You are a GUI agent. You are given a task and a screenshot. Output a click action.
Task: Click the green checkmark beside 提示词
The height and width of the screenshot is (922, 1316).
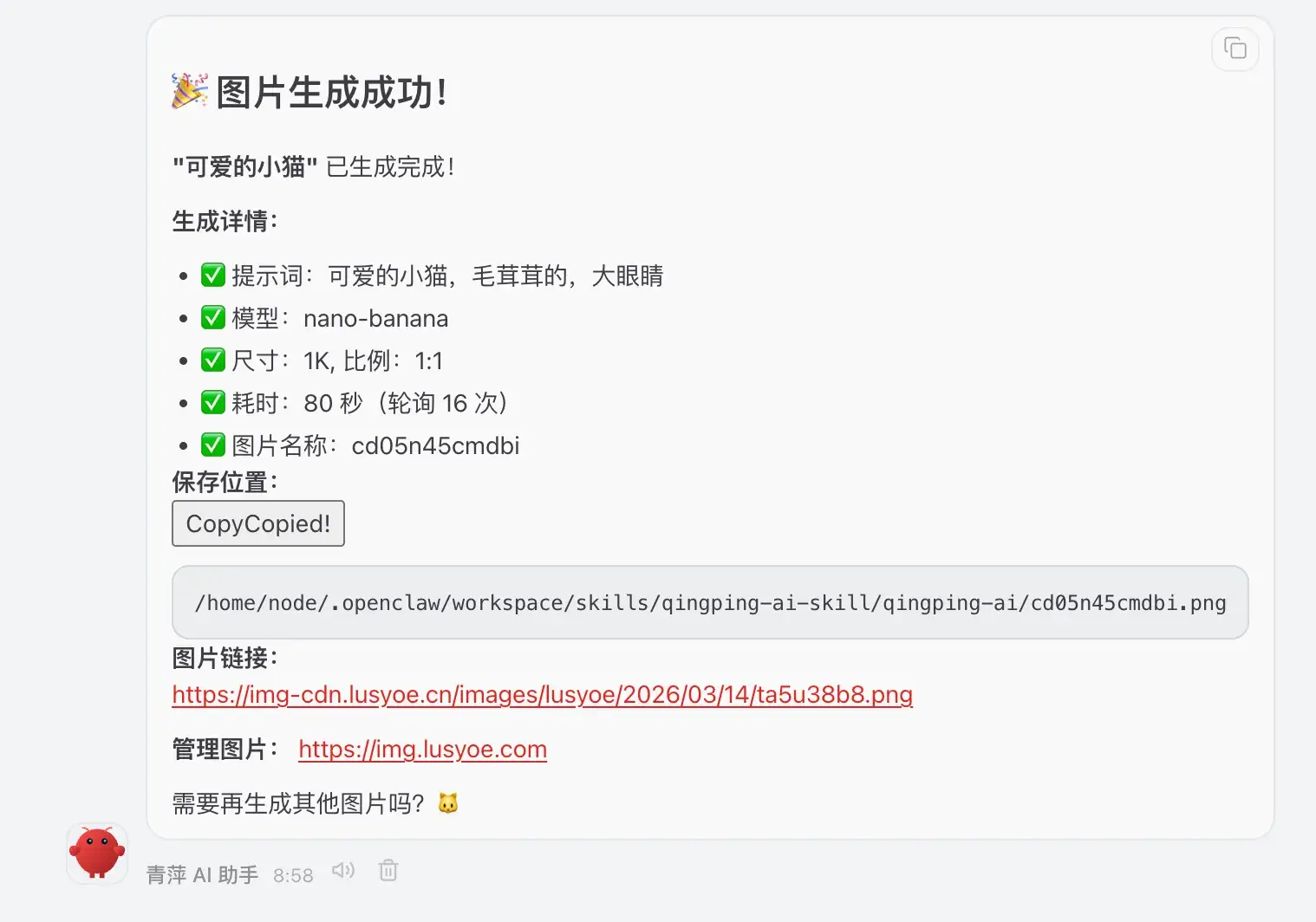point(212,276)
